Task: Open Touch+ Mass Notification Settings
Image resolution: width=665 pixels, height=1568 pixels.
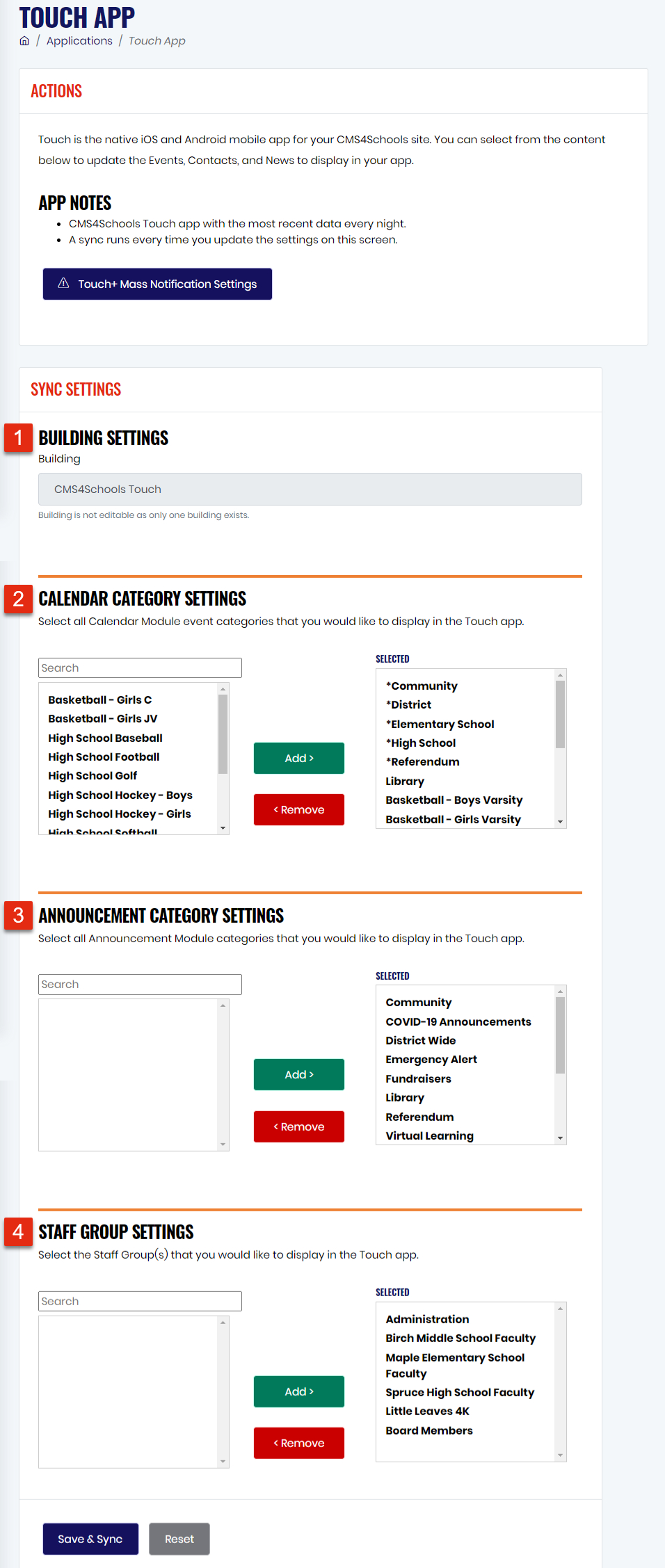Action: [157, 284]
